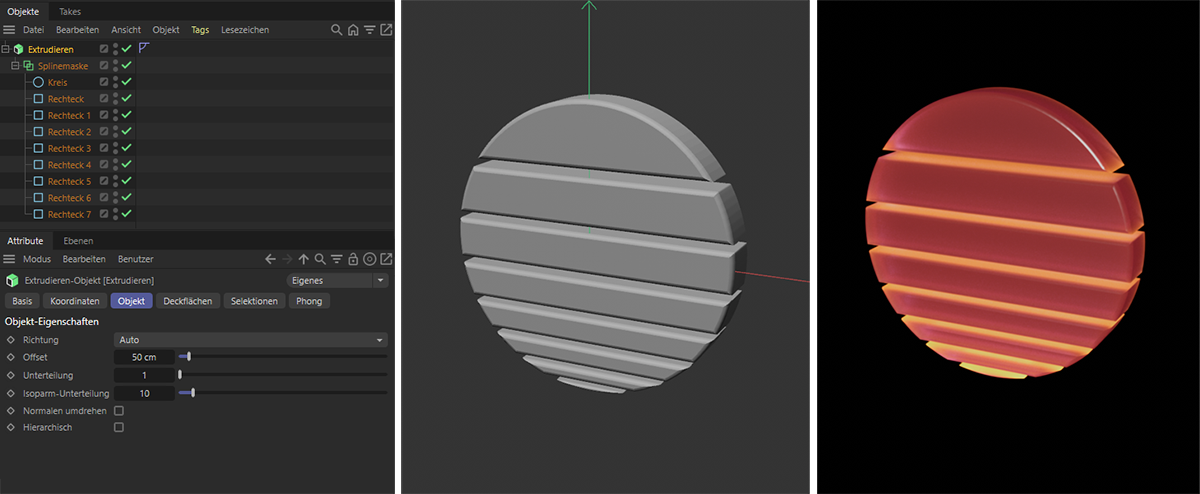This screenshot has width=1200, height=494.
Task: Click the Phong tag on Extrudieren object
Action: (x=144, y=48)
